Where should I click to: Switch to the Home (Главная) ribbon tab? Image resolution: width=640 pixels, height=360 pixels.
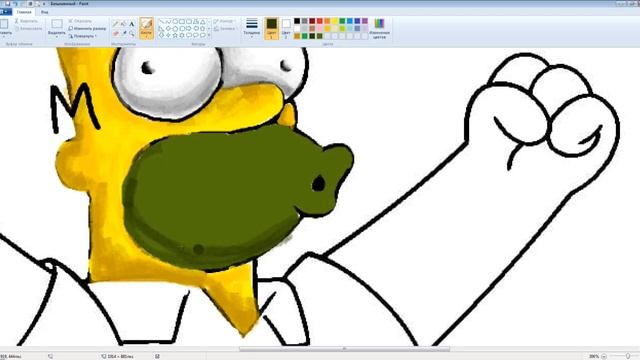(x=24, y=12)
